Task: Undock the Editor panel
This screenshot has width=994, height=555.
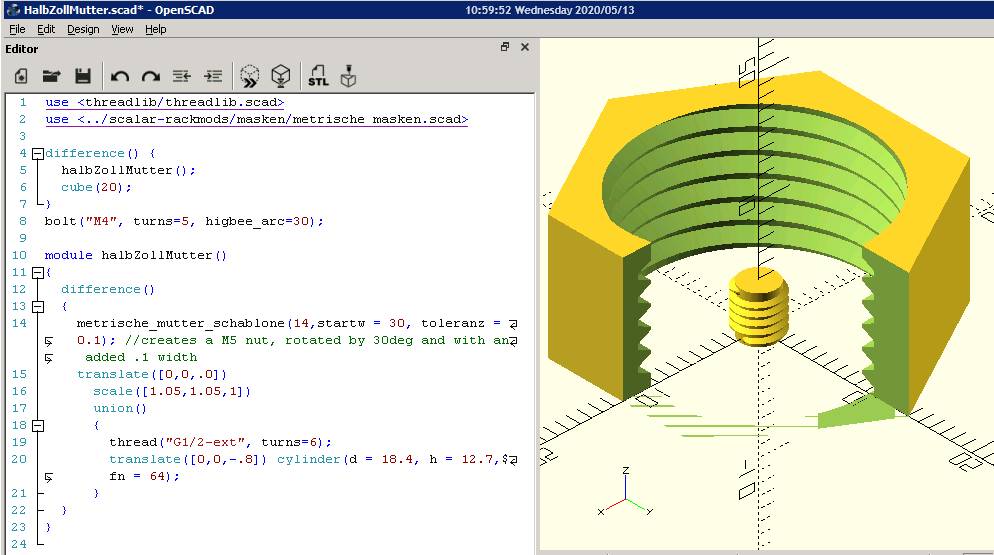Action: coord(505,47)
